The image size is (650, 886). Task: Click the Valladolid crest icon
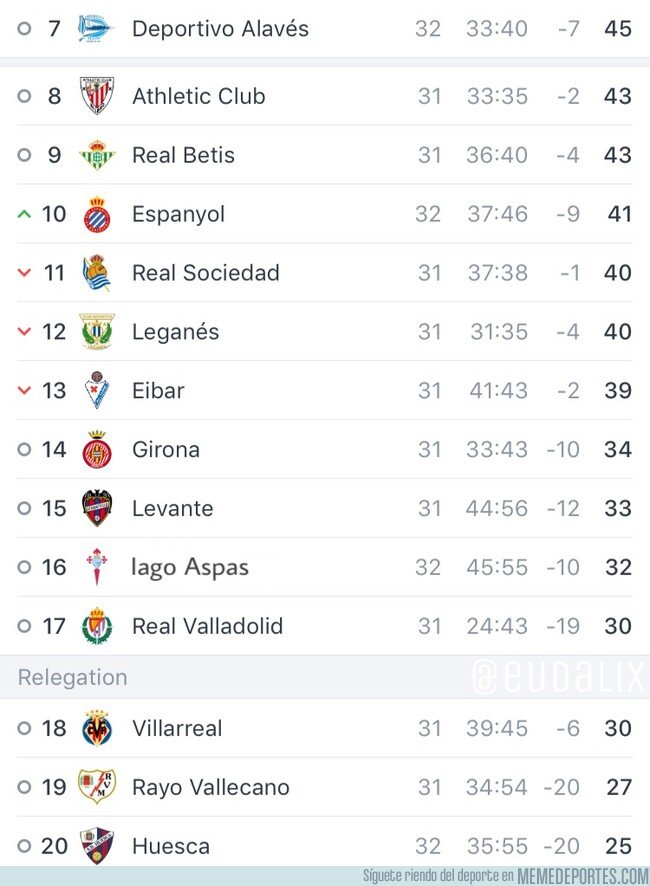tap(97, 626)
